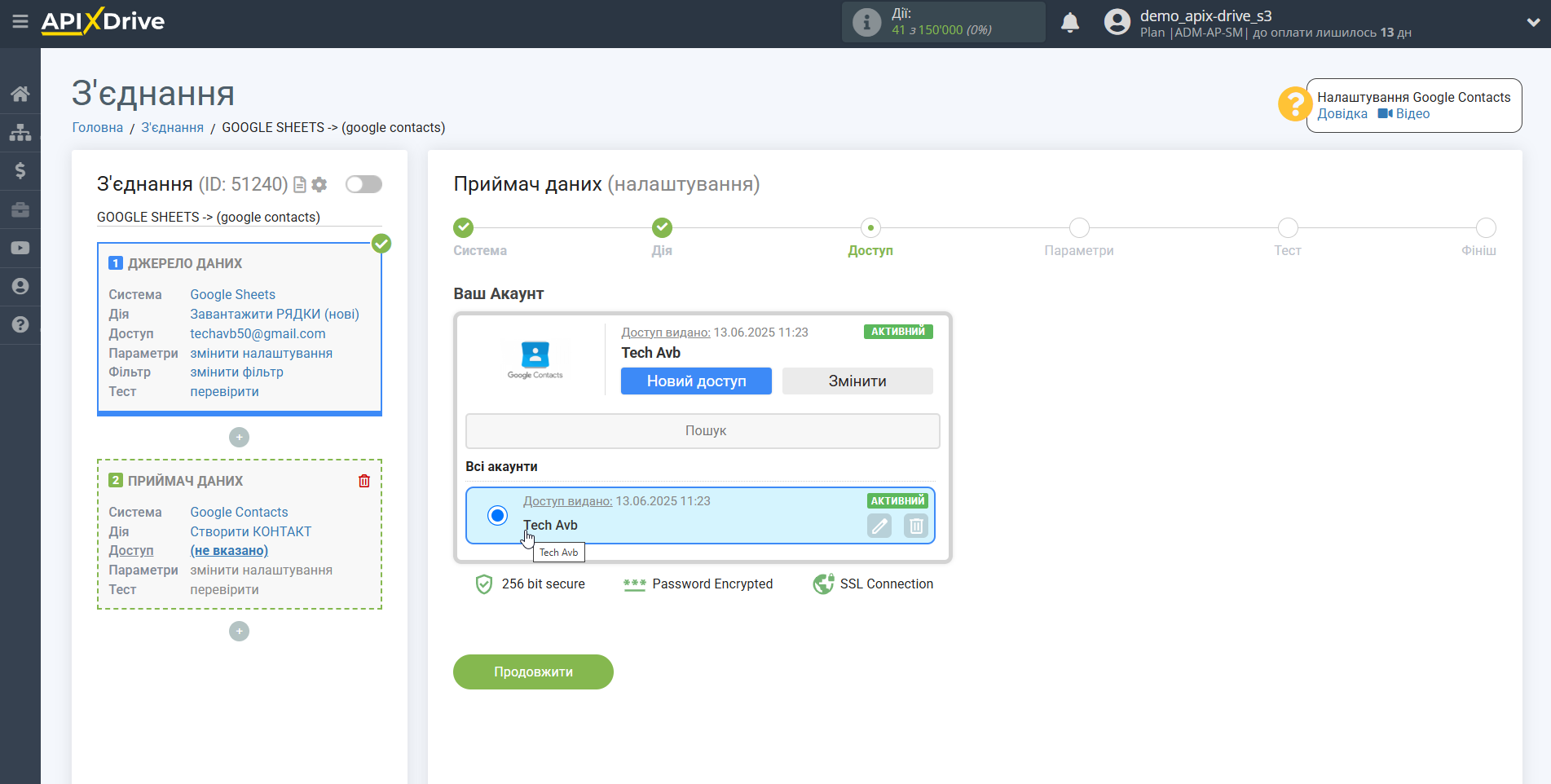Click source змінити налаштування link
Viewport: 1551px width, 784px height.
[x=262, y=354]
